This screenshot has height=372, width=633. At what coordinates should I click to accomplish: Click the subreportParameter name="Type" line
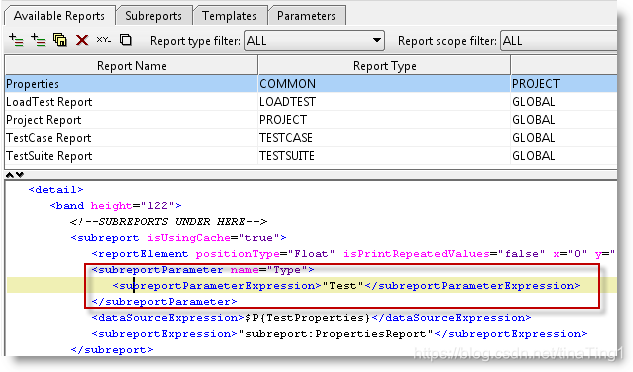point(203,269)
